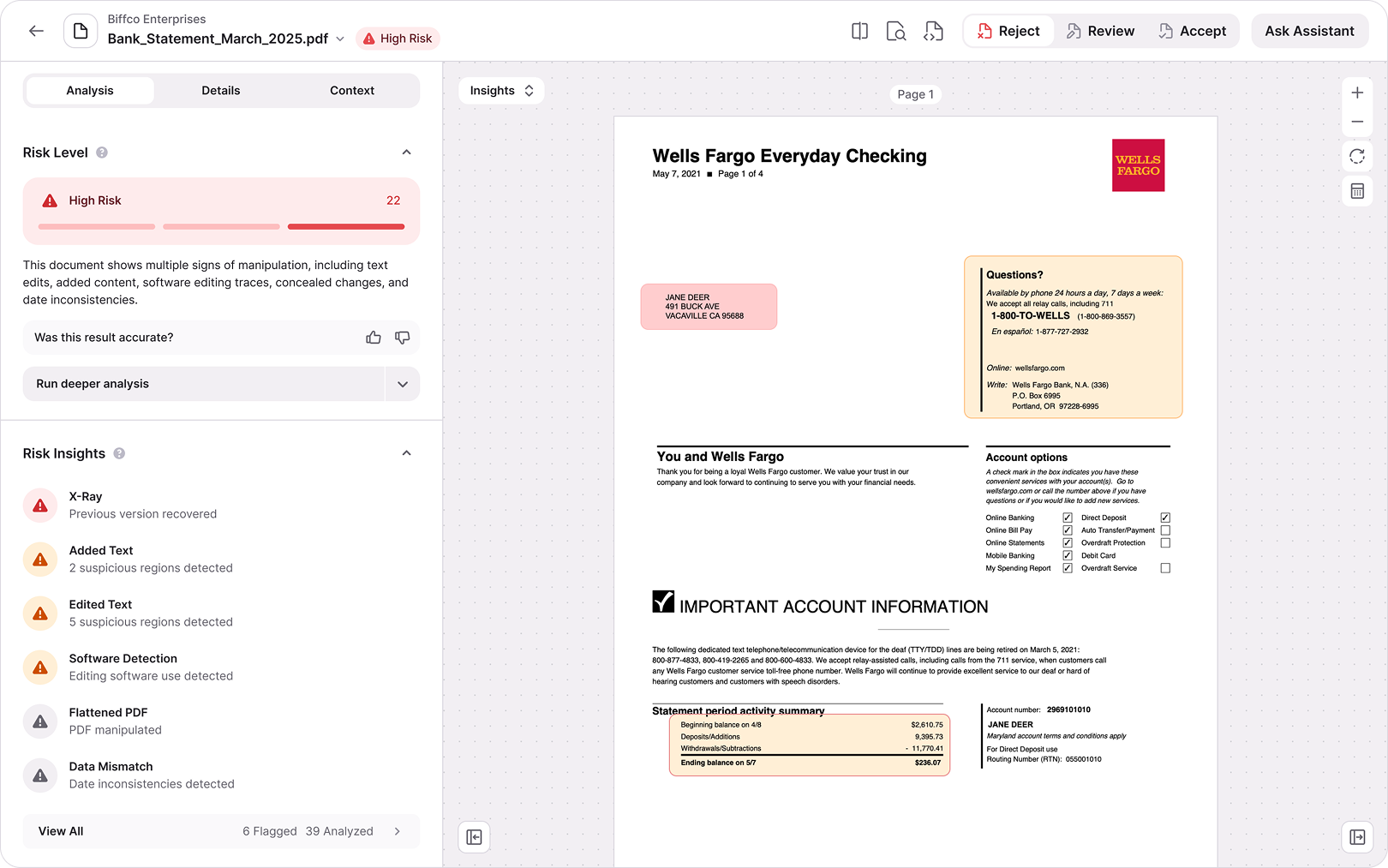Reject the document
This screenshot has width=1388, height=868.
tap(1008, 31)
